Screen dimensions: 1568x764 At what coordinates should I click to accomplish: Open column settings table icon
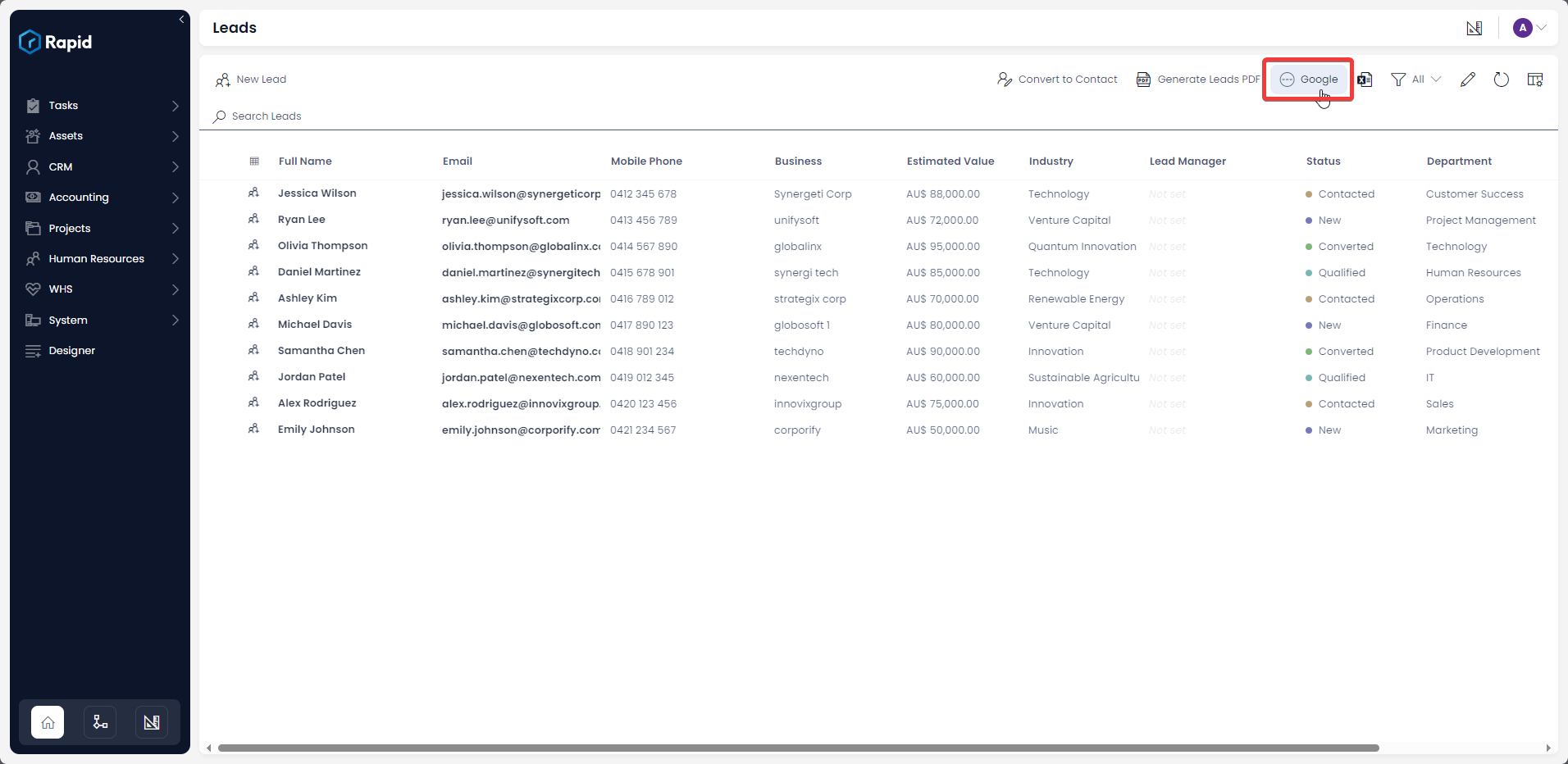coord(1535,80)
